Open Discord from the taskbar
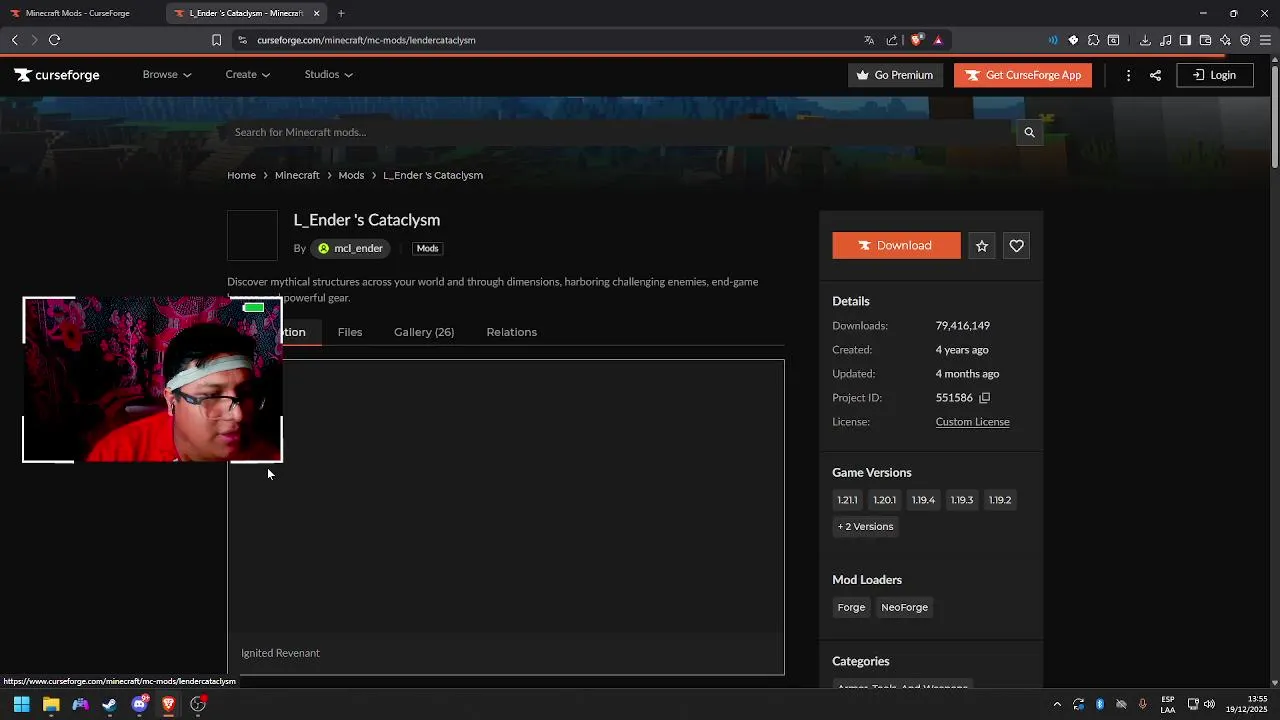Screen dimensions: 1280x720 (139, 704)
